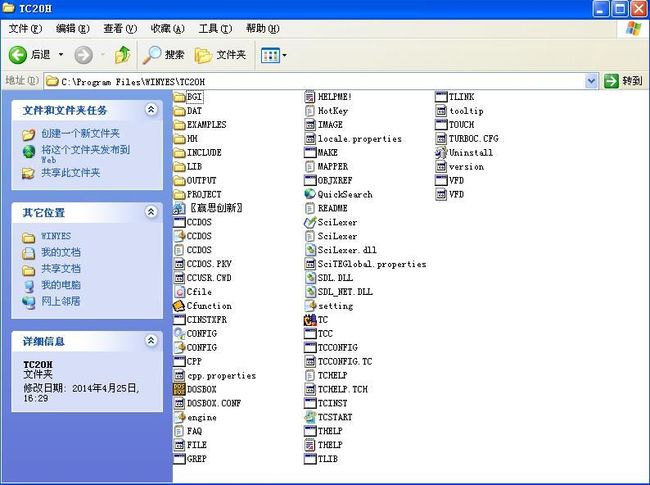The image size is (650, 485).
Task: Toggle the Folders pane button
Action: point(221,55)
